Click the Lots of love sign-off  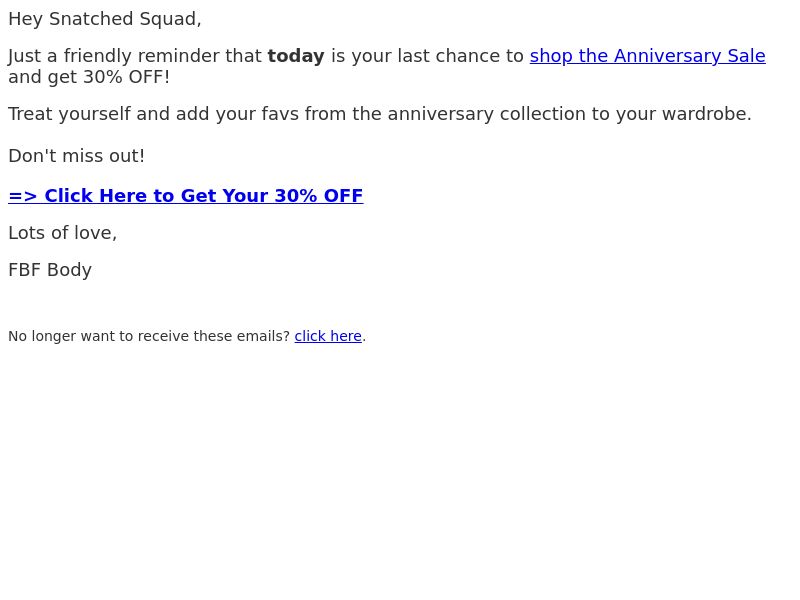[x=63, y=233]
